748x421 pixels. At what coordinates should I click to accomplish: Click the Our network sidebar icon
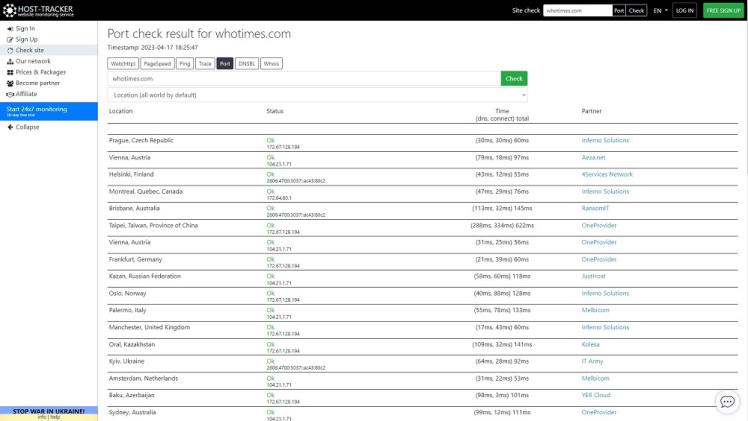10,60
